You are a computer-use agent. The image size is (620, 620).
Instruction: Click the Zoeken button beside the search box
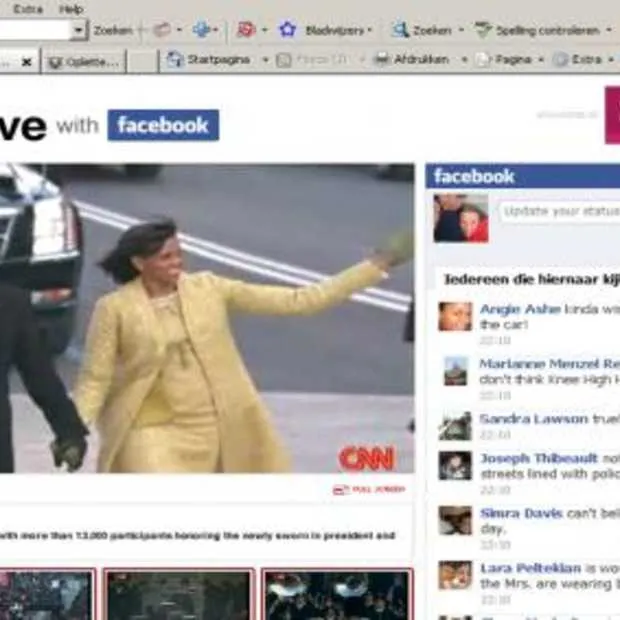click(113, 30)
